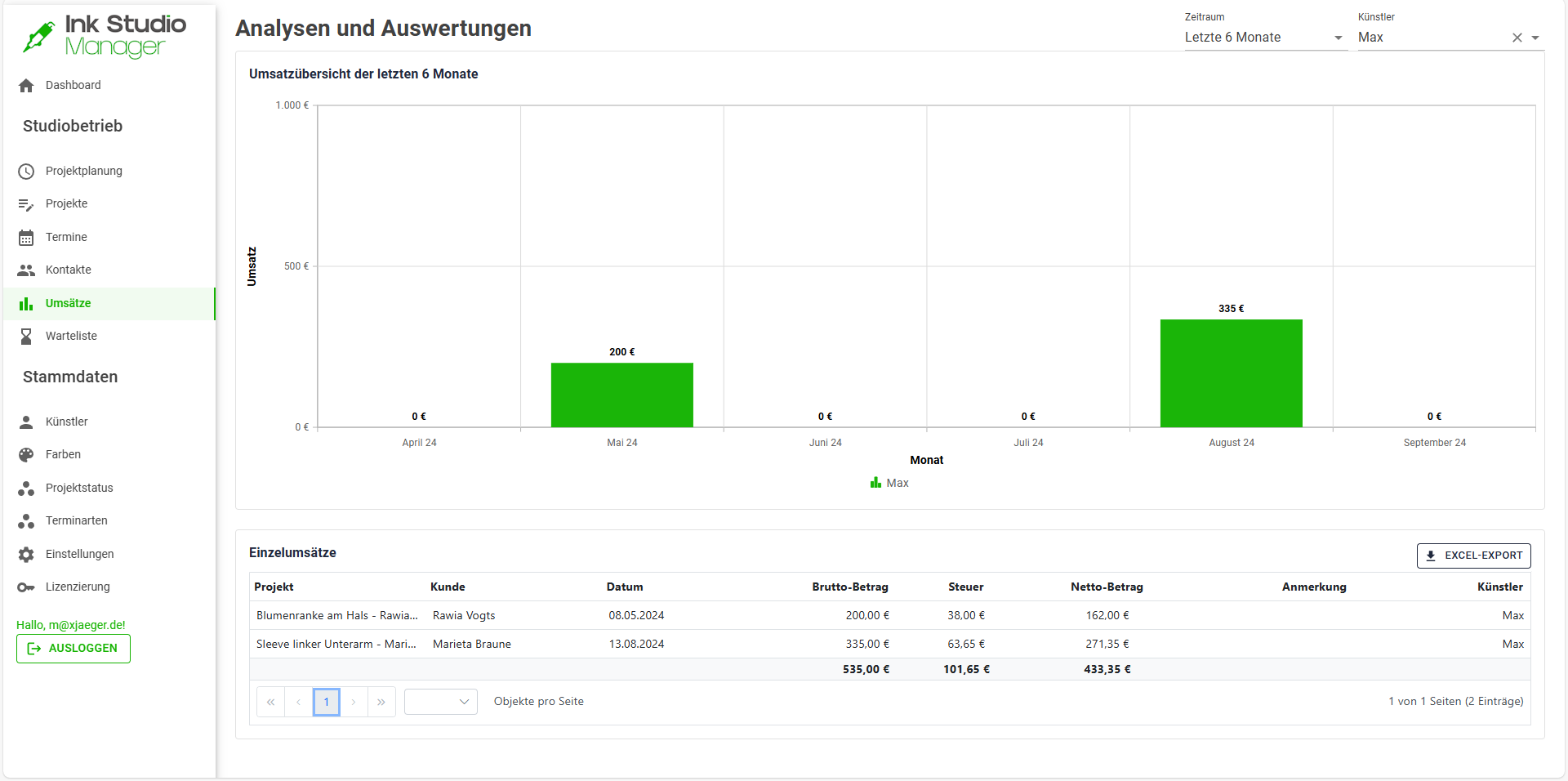1568x781 pixels.
Task: Open the Objekte pro Seite dropdown
Action: [441, 702]
